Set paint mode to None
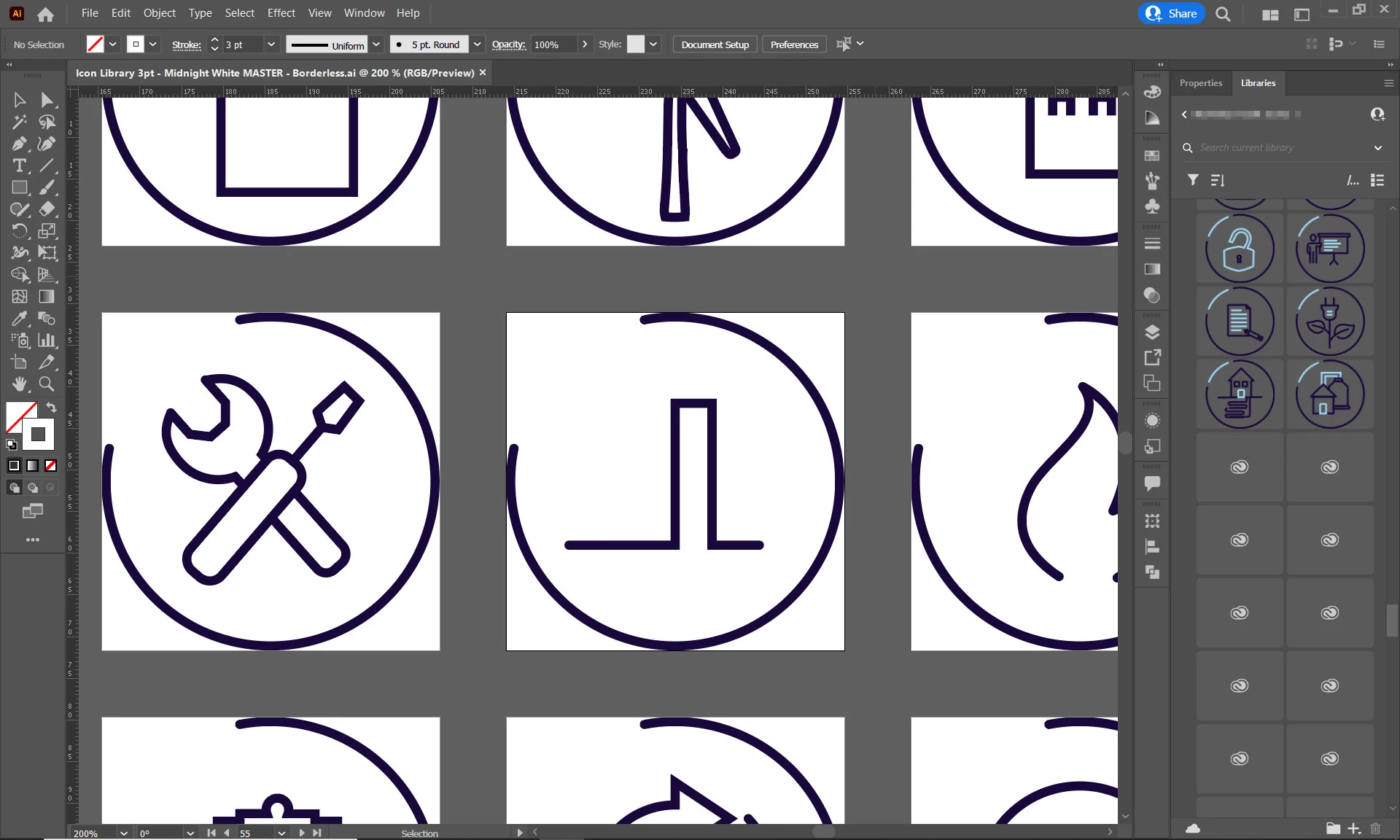 tap(50, 465)
